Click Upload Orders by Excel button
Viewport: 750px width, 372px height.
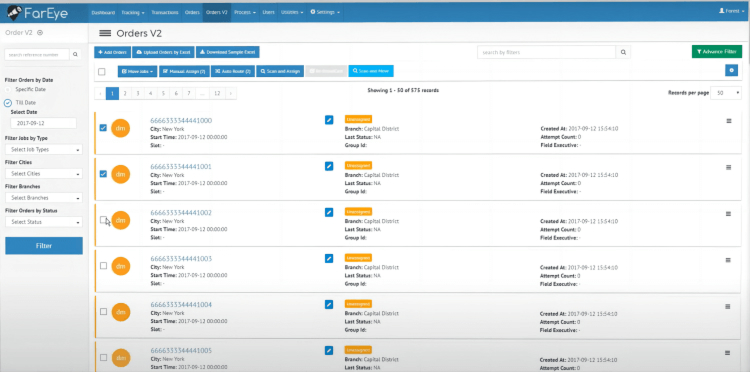tap(163, 52)
